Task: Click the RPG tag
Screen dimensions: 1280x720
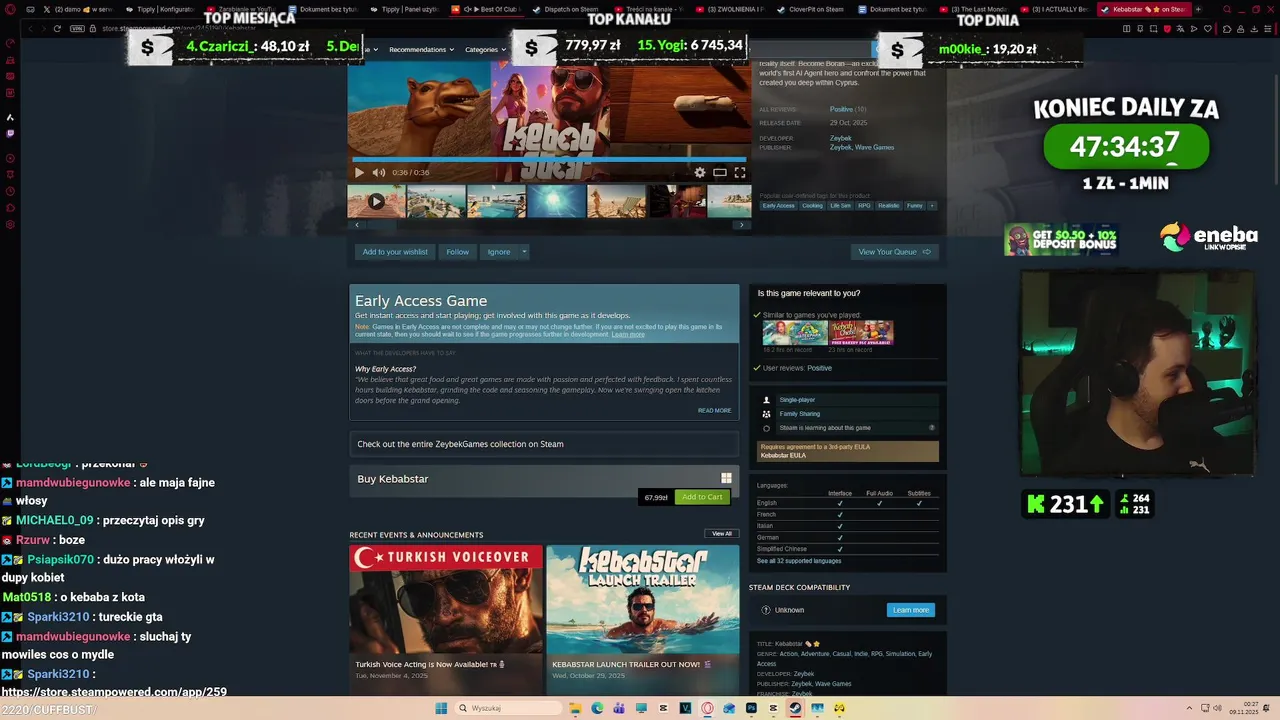Action: pos(864,206)
